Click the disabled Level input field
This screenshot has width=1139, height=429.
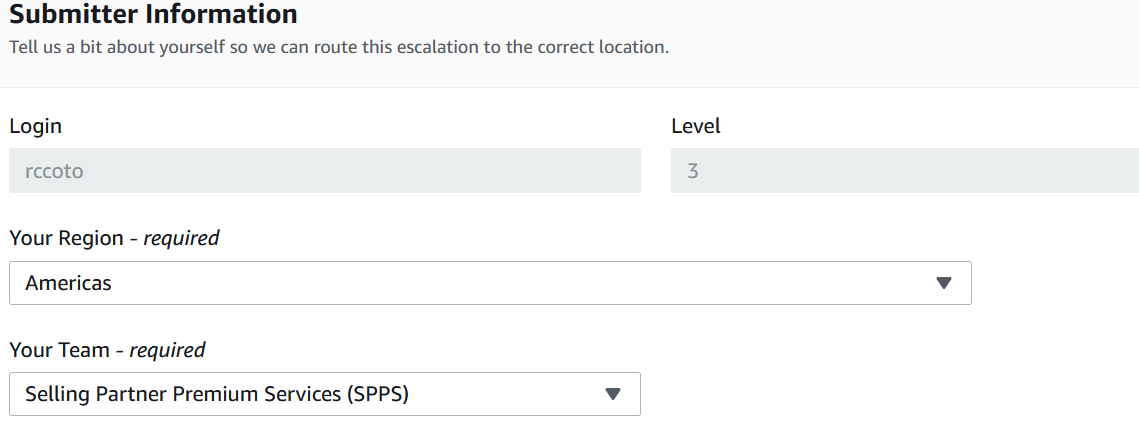[x=904, y=171]
